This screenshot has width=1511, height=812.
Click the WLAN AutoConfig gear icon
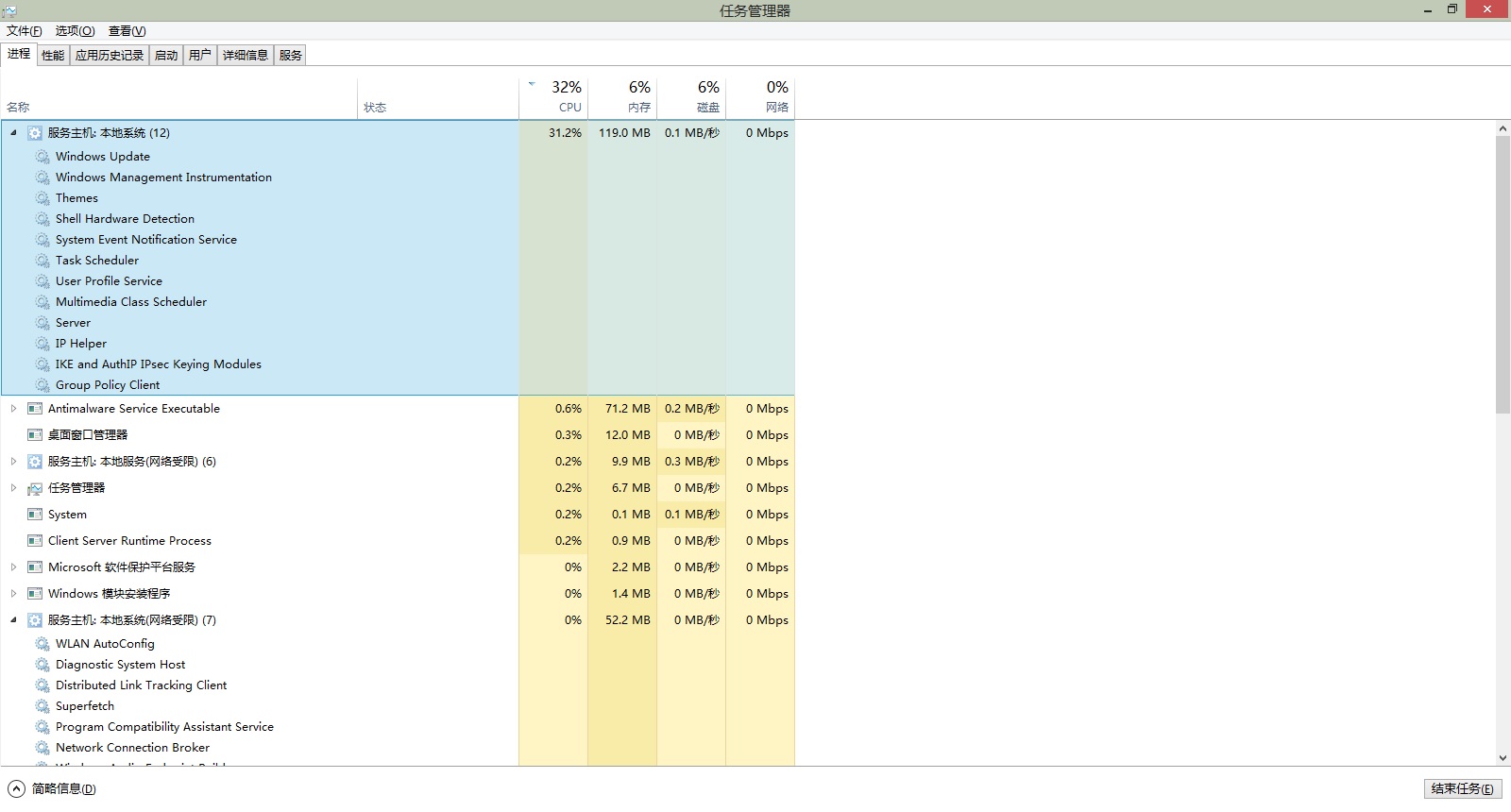click(42, 644)
